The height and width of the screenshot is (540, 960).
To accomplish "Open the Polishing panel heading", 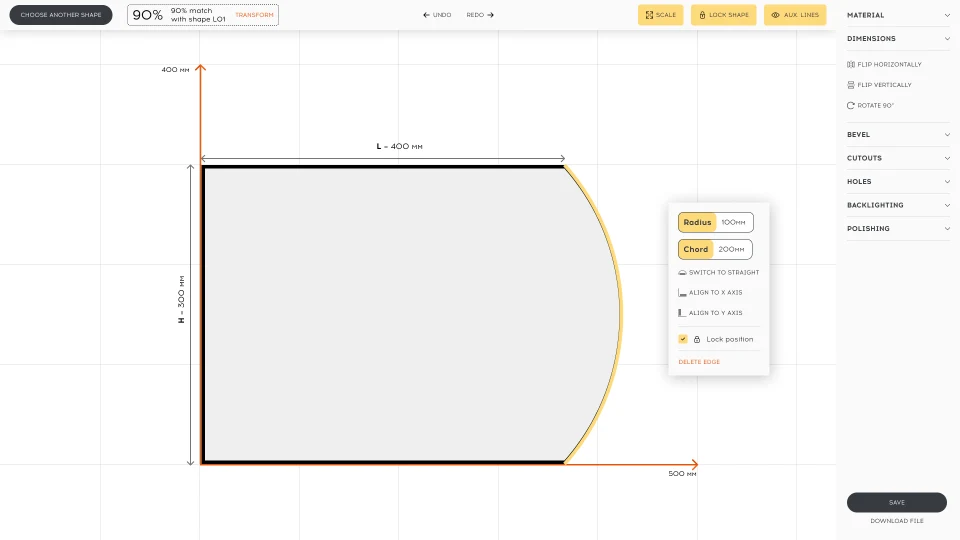I will (868, 229).
